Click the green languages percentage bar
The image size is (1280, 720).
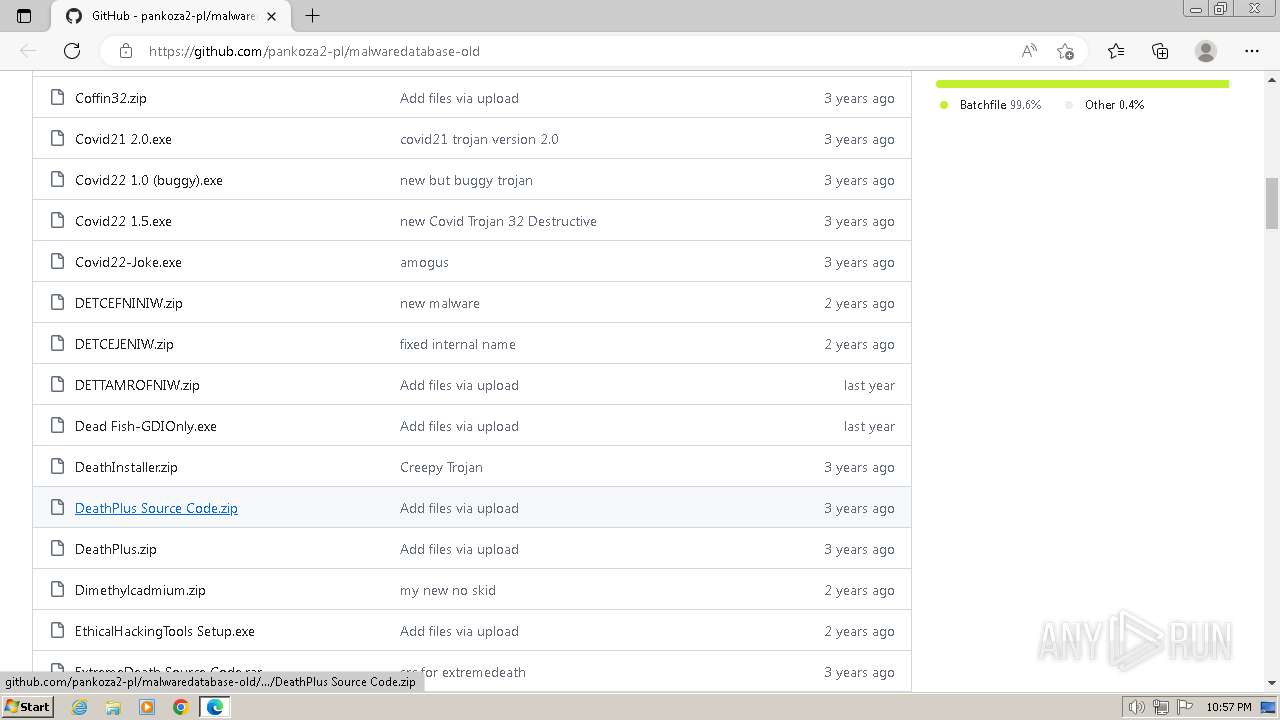pos(1082,84)
